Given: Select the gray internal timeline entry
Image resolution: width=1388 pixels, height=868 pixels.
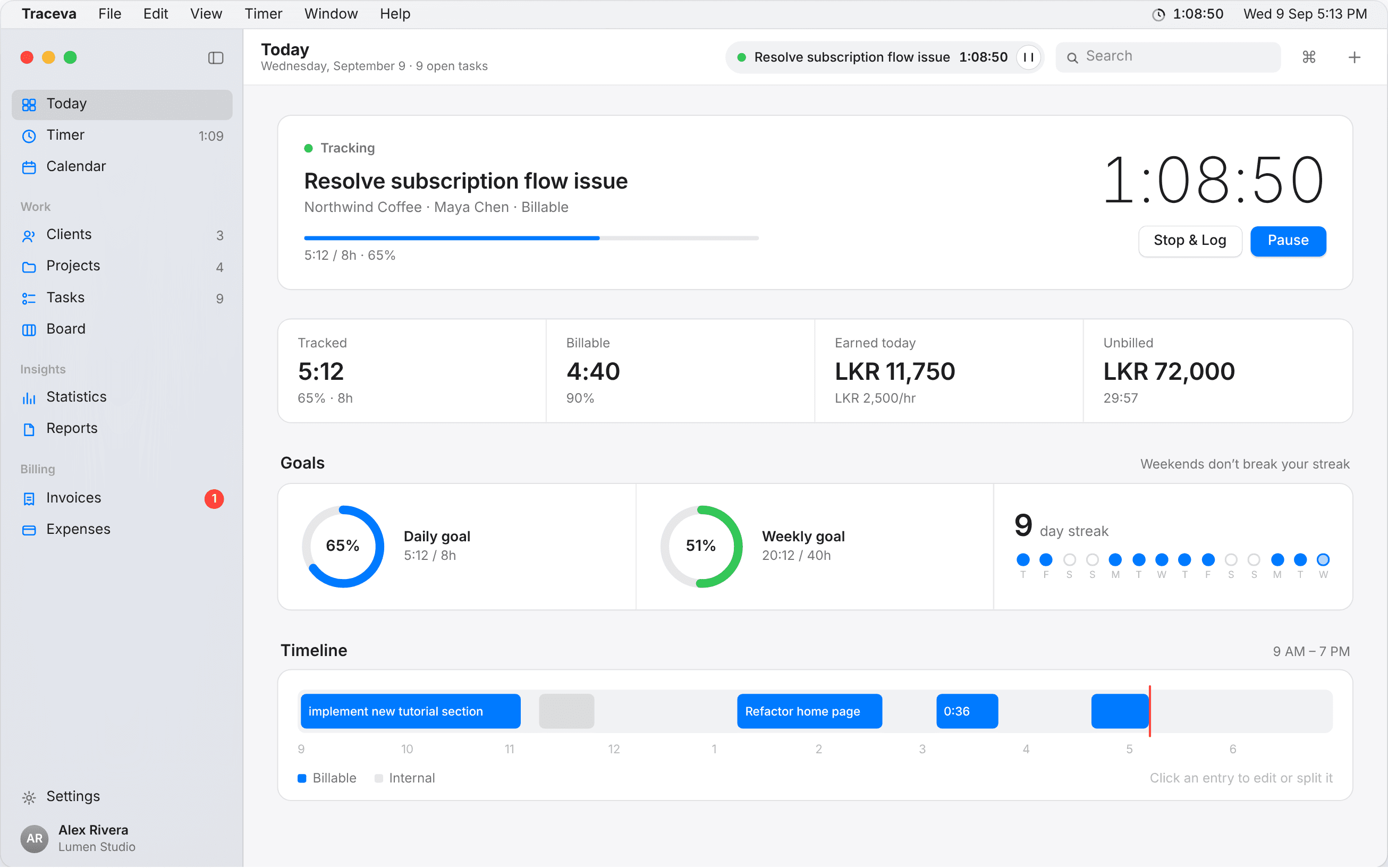Looking at the screenshot, I should tap(566, 711).
